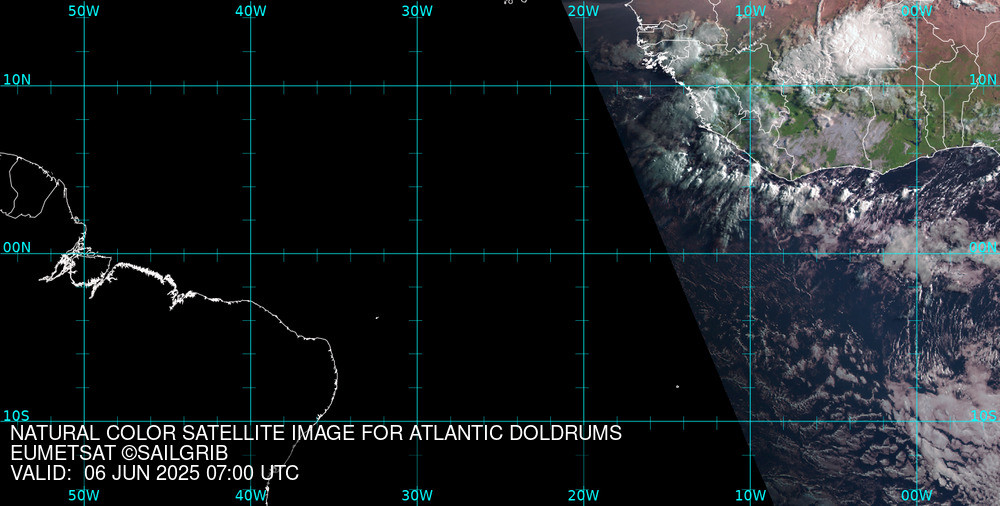Screen dimensions: 1000x506
Task: Click the 'VALID: 06 JUN 2025 07:00 UTC' timestamp
Action: (x=154, y=473)
